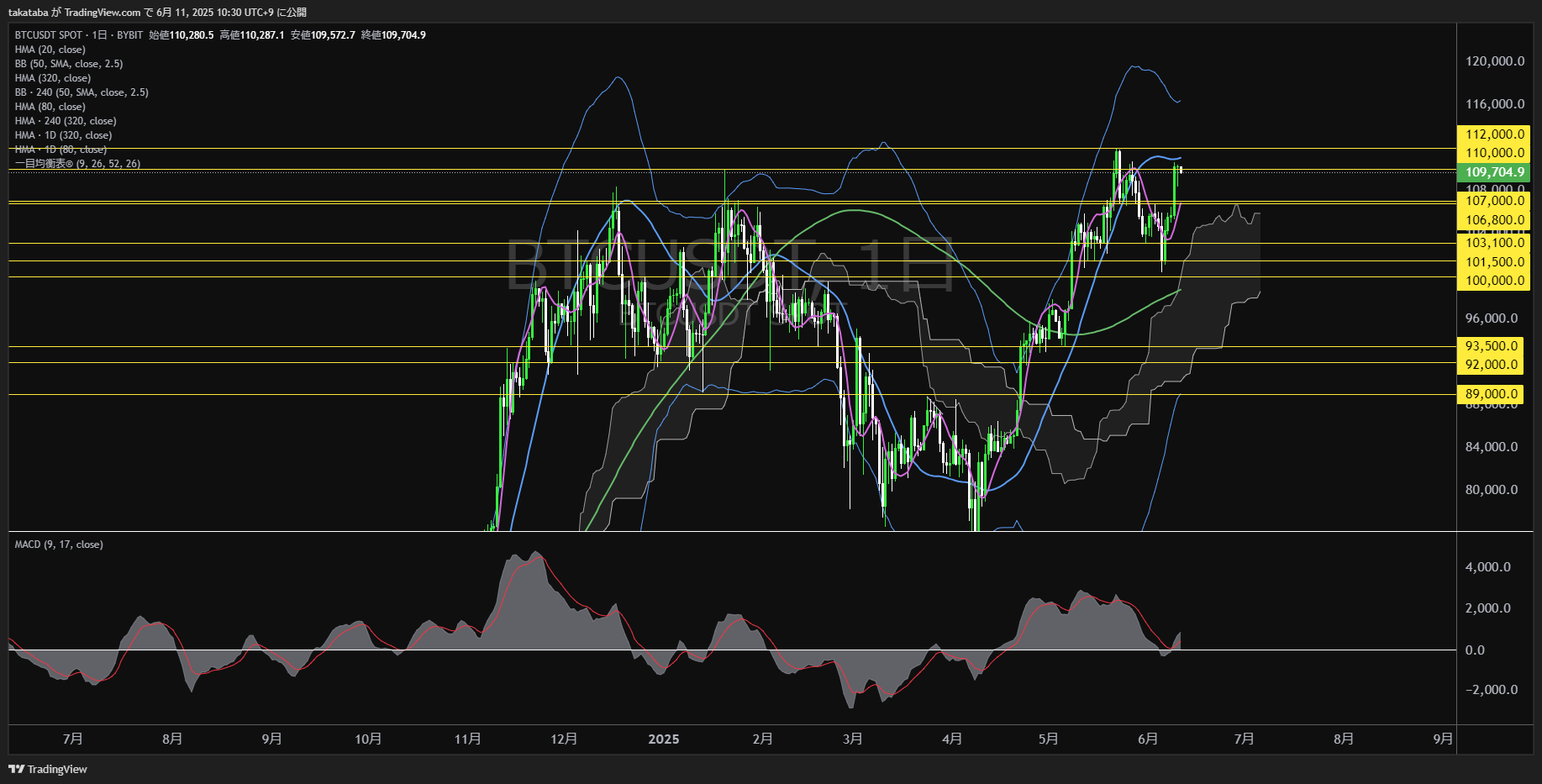Click the 終値109,704.9 close value
Screen dimensions: 1542x784
pyautogui.click(x=393, y=35)
